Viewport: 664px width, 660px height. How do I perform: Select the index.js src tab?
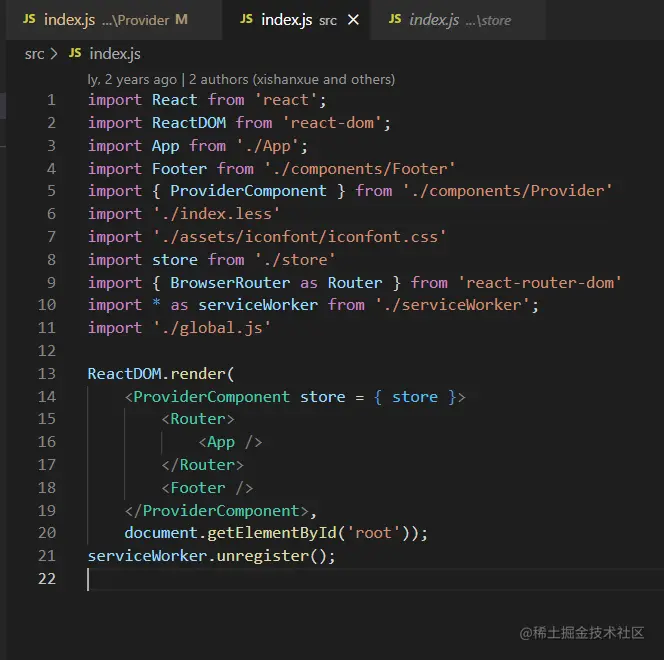(296, 20)
